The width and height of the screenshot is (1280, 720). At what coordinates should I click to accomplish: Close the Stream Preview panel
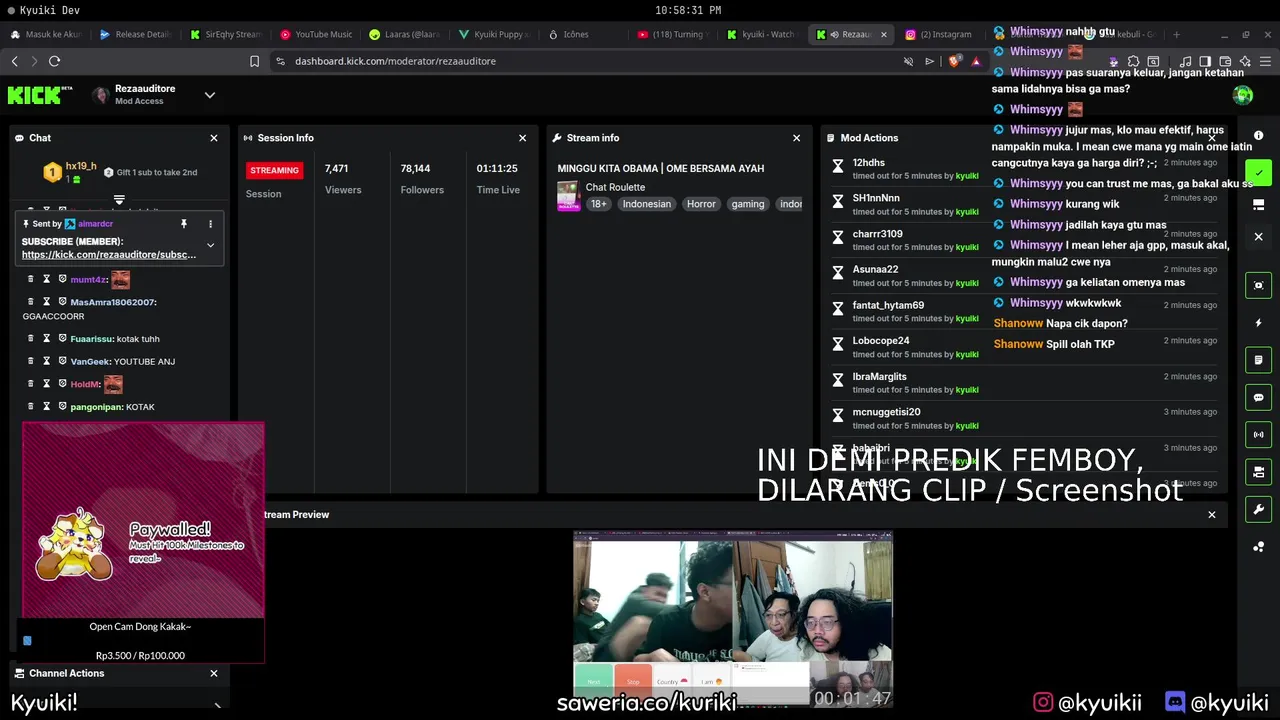click(1211, 515)
